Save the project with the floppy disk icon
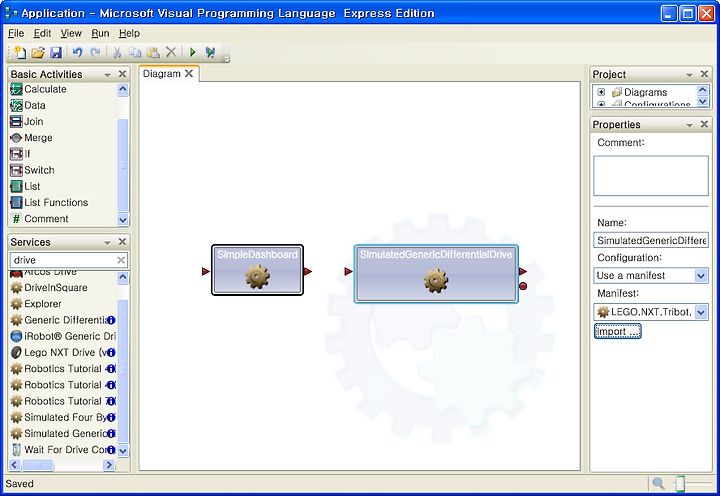Image resolution: width=720 pixels, height=496 pixels. coord(56,53)
